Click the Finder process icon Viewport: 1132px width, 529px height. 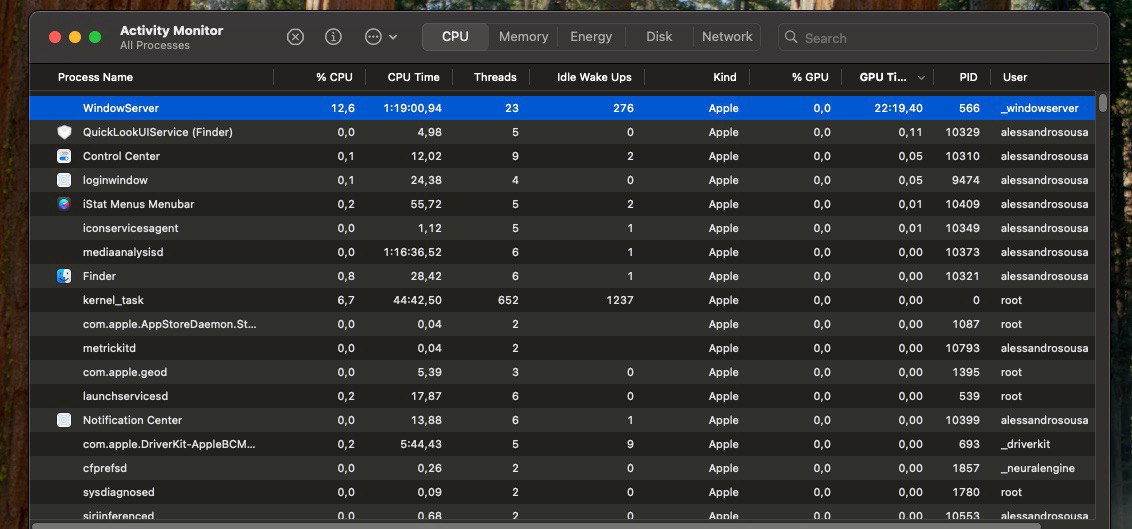click(x=64, y=276)
